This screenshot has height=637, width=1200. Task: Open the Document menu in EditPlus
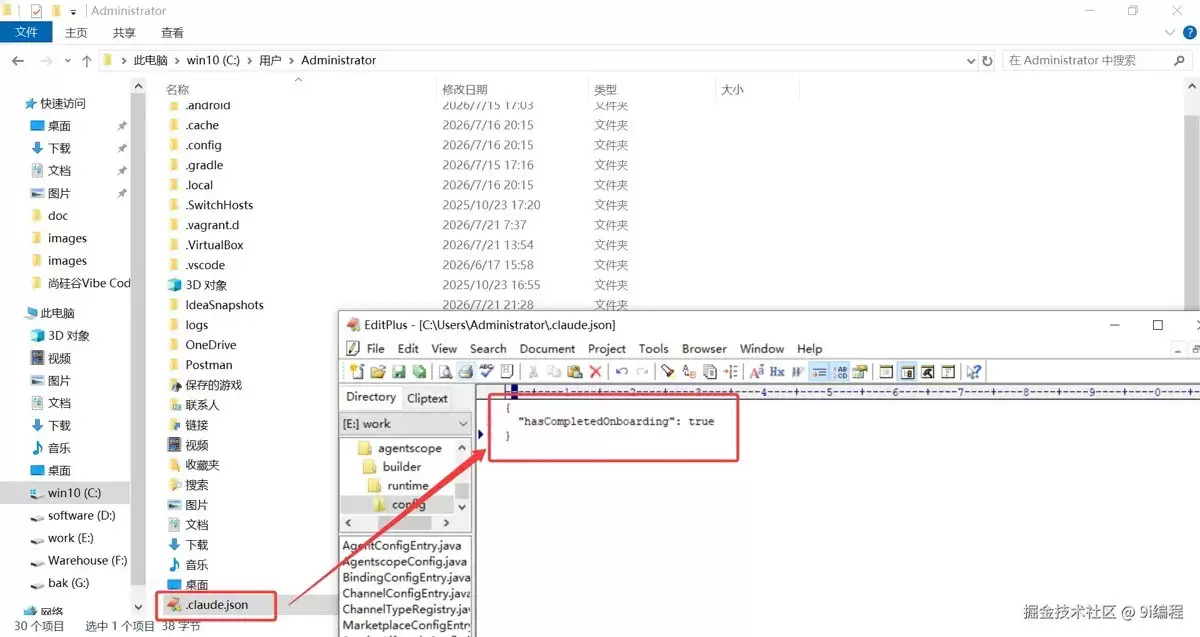pyautogui.click(x=547, y=349)
